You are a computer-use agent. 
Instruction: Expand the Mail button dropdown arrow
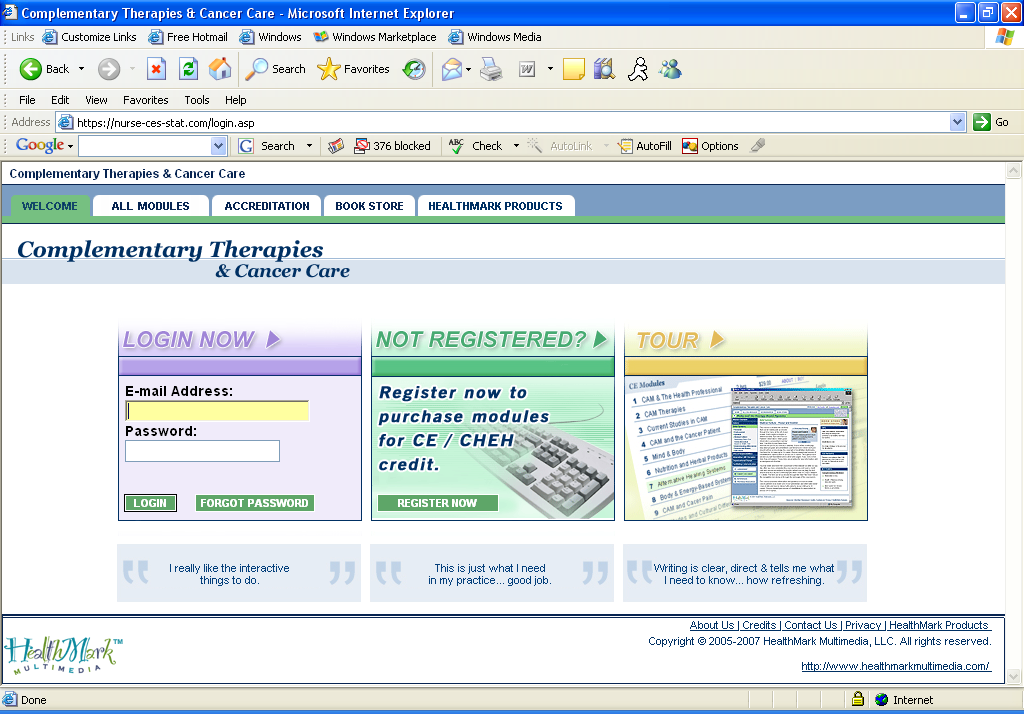[468, 69]
